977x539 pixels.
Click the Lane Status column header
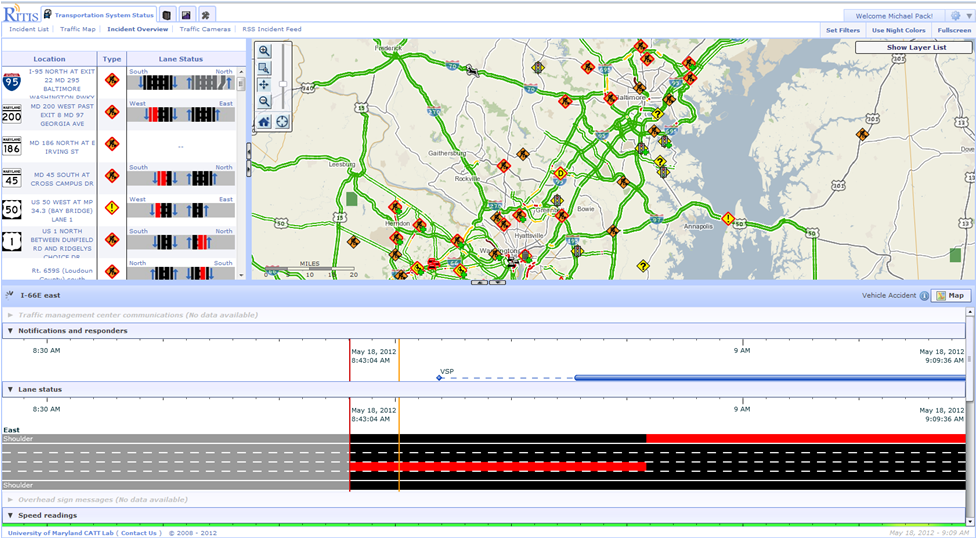click(x=181, y=59)
